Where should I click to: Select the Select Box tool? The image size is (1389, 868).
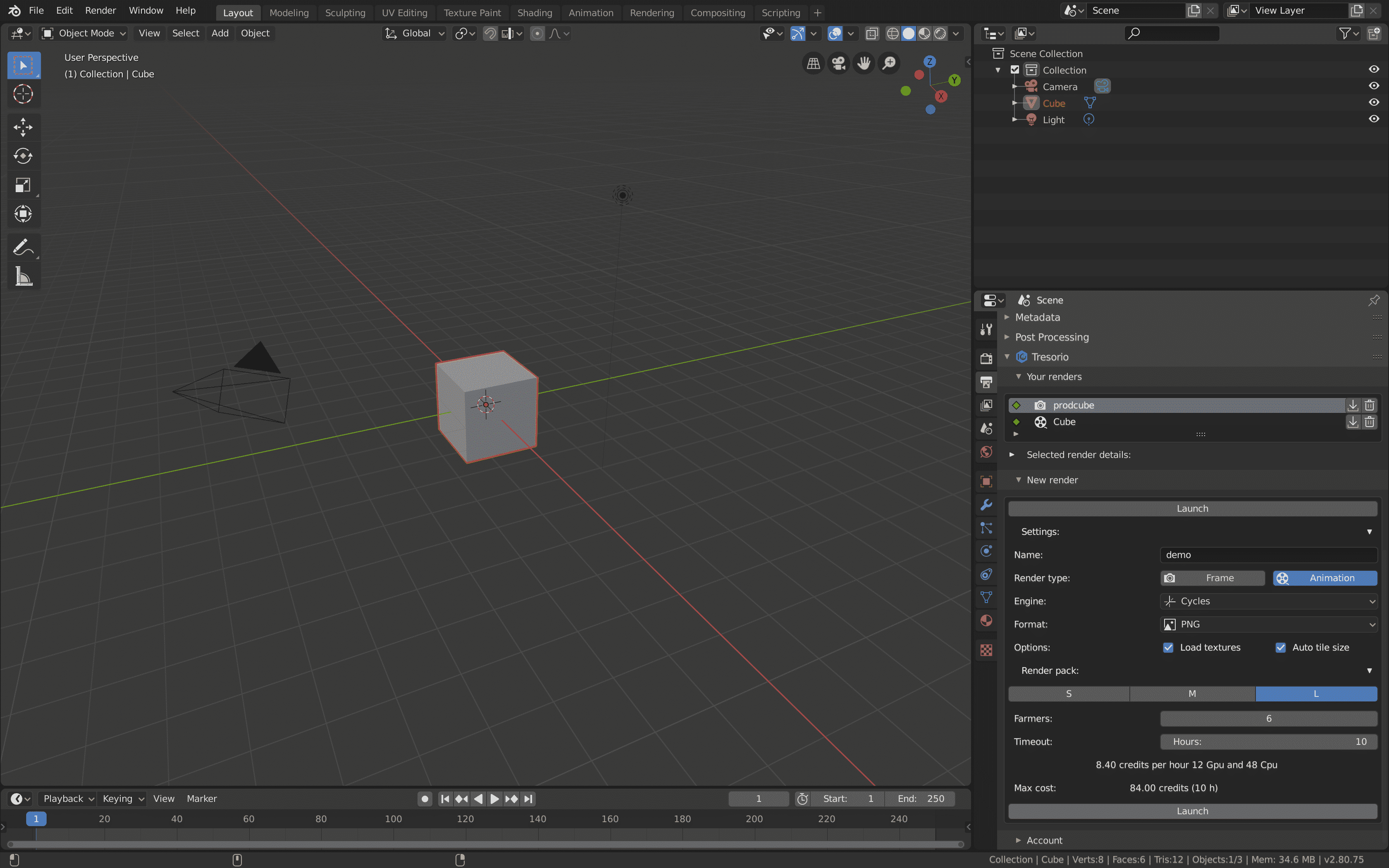pyautogui.click(x=24, y=65)
